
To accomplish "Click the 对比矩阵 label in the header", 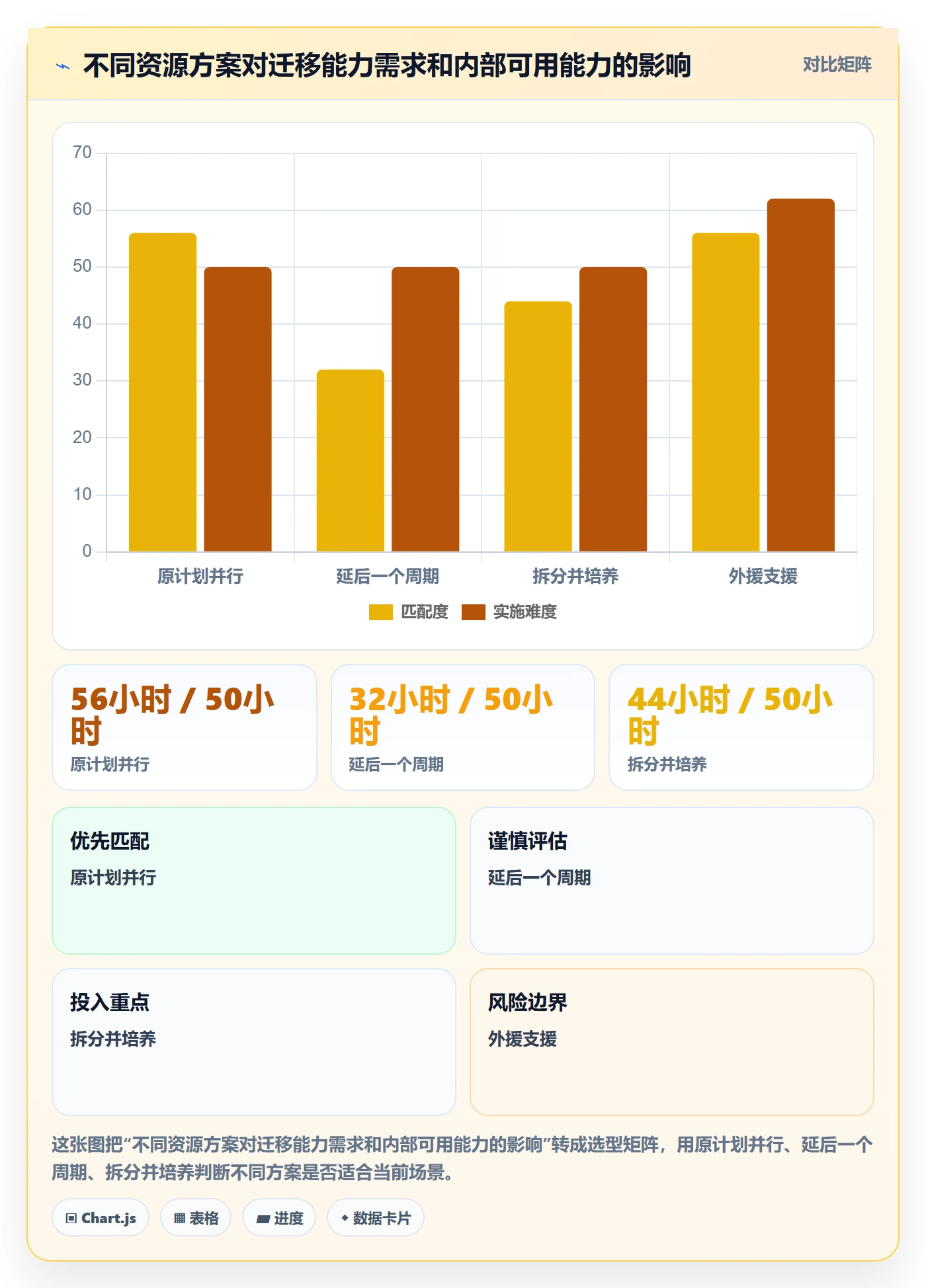I will pyautogui.click(x=837, y=65).
